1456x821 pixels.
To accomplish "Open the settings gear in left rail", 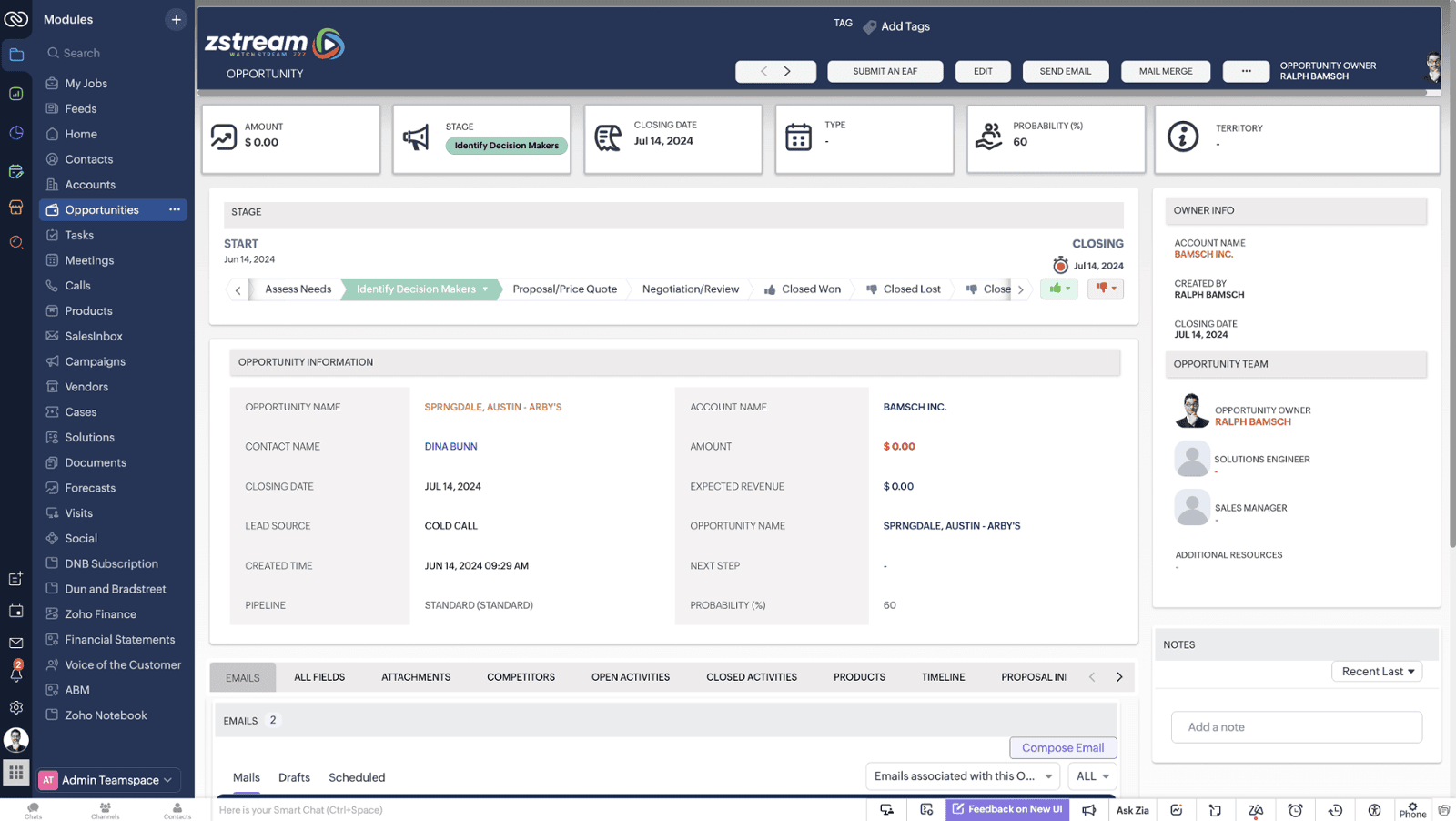I will [16, 707].
